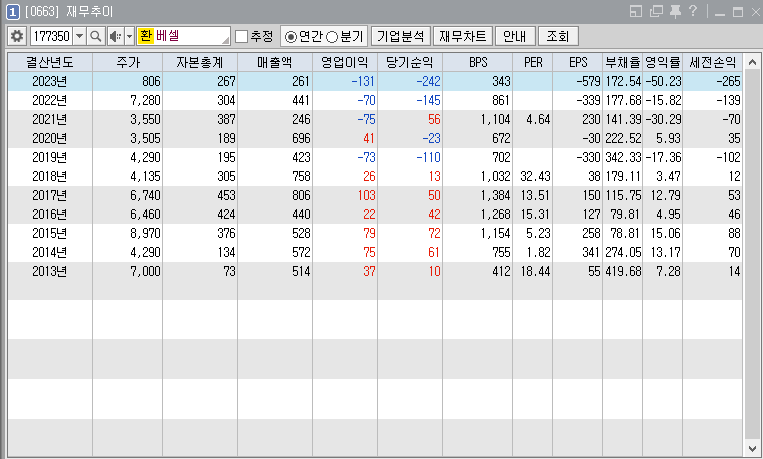Open help with the question mark icon
The image size is (763, 459).
coord(693,11)
